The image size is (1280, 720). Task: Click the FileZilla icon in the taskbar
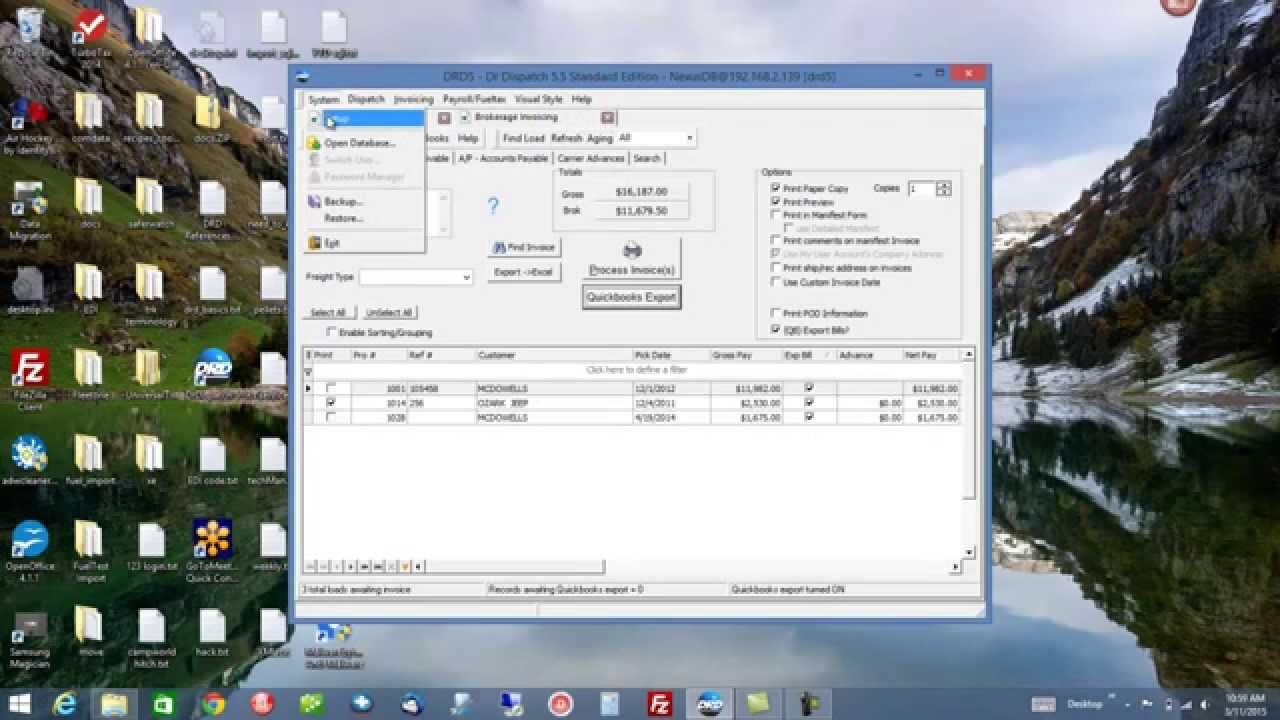pyautogui.click(x=660, y=704)
